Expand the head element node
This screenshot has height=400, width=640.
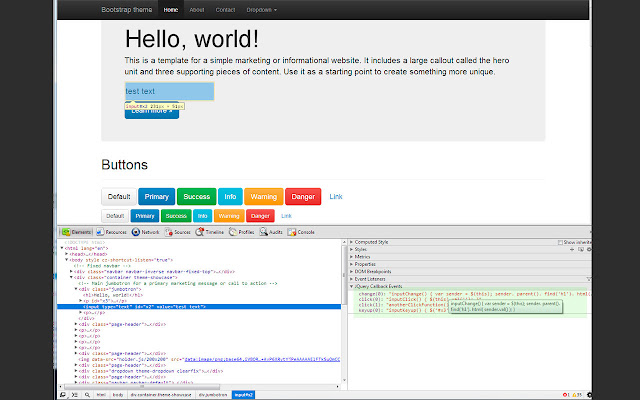pos(67,254)
